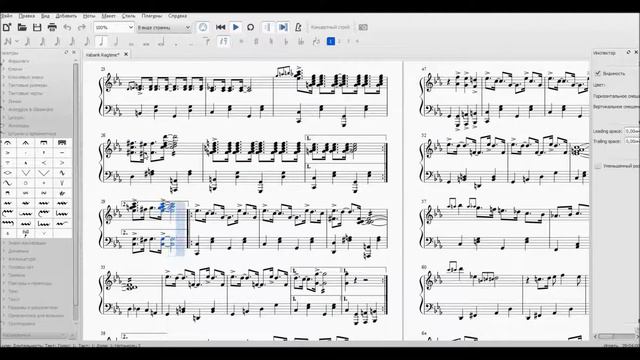Print the score using the printer icon
The height and width of the screenshot is (360, 640).
point(52,27)
